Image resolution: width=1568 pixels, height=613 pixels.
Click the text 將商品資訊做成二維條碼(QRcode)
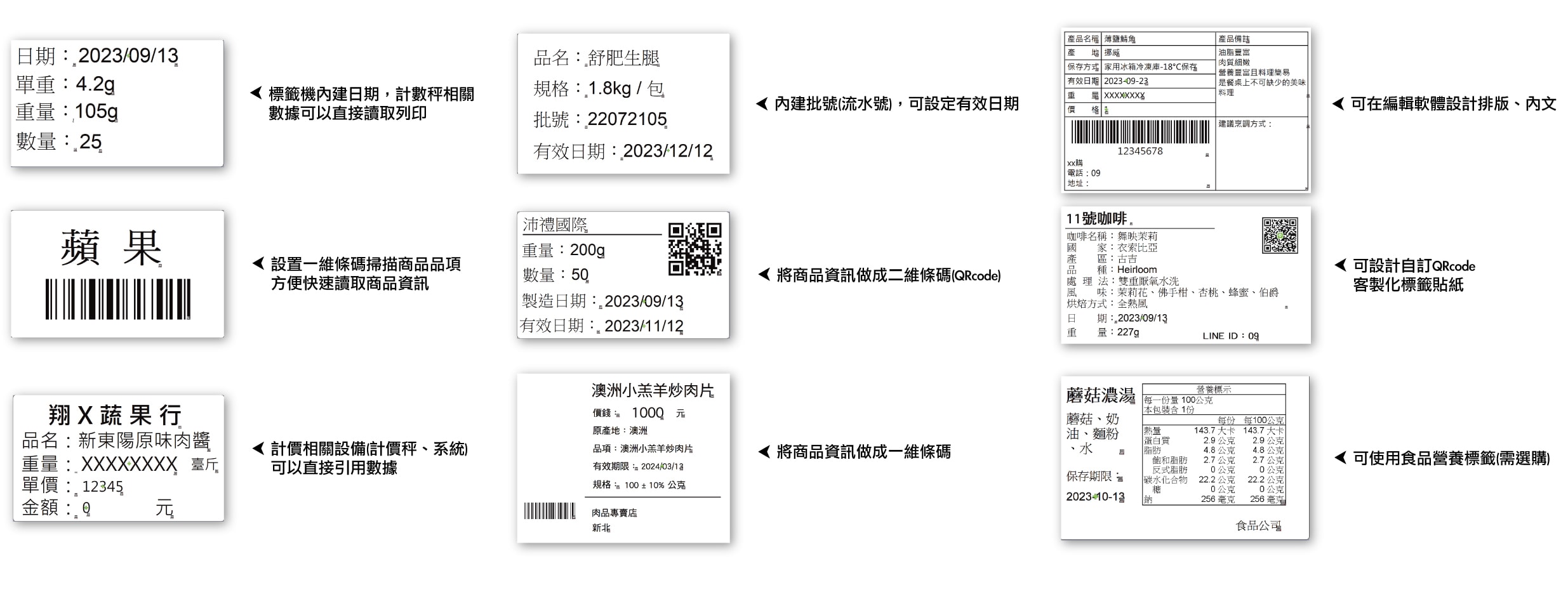(x=889, y=275)
